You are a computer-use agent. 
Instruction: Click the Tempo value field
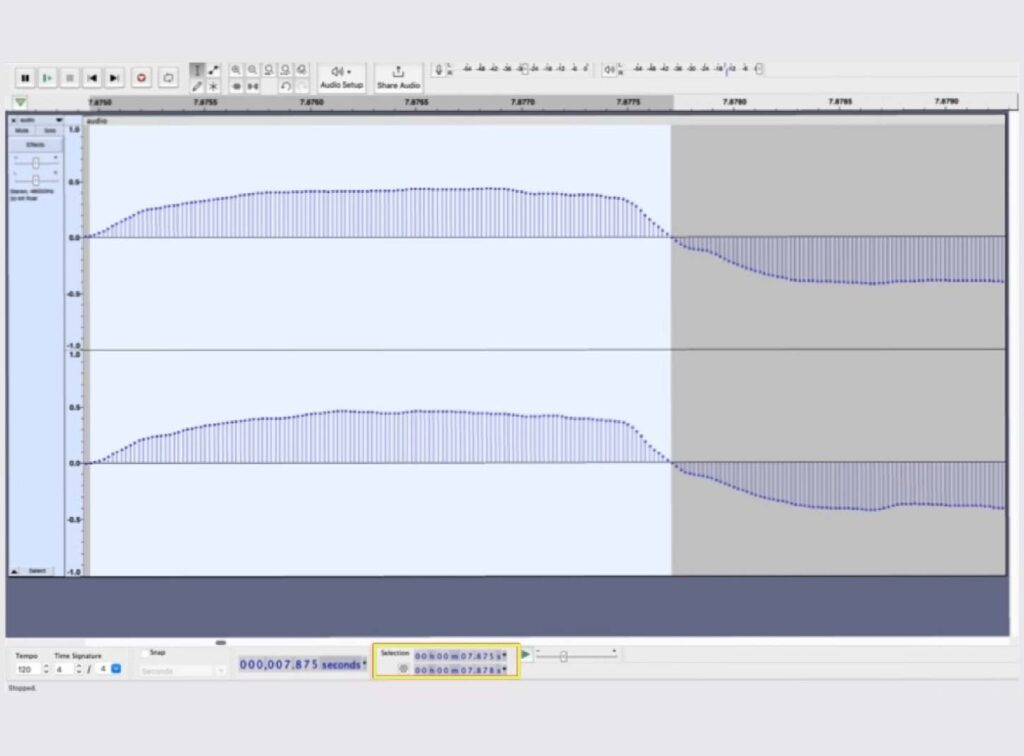[x=27, y=669]
